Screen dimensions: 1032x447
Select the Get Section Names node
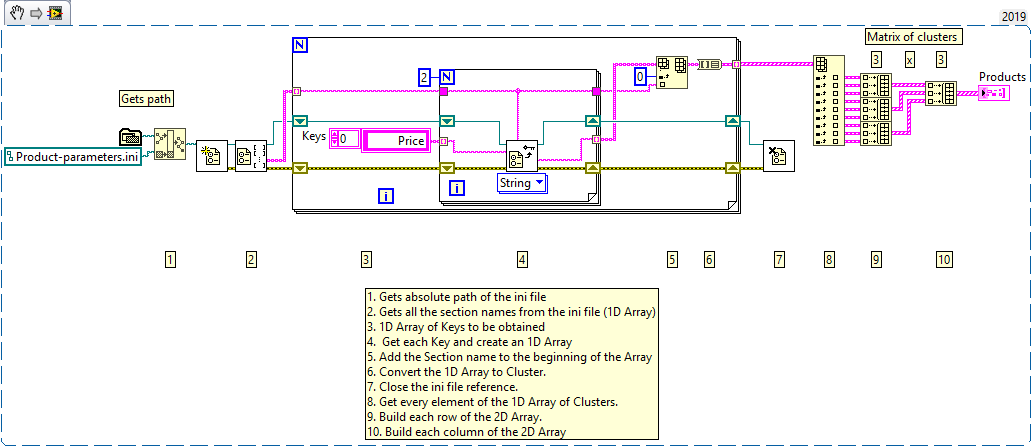pos(249,155)
